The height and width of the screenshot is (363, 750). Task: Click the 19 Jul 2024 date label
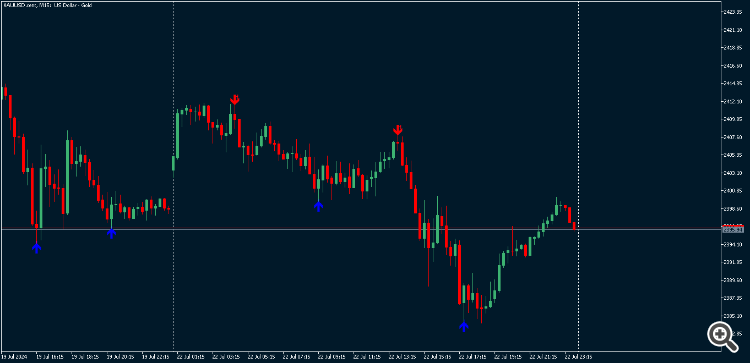coord(14,357)
